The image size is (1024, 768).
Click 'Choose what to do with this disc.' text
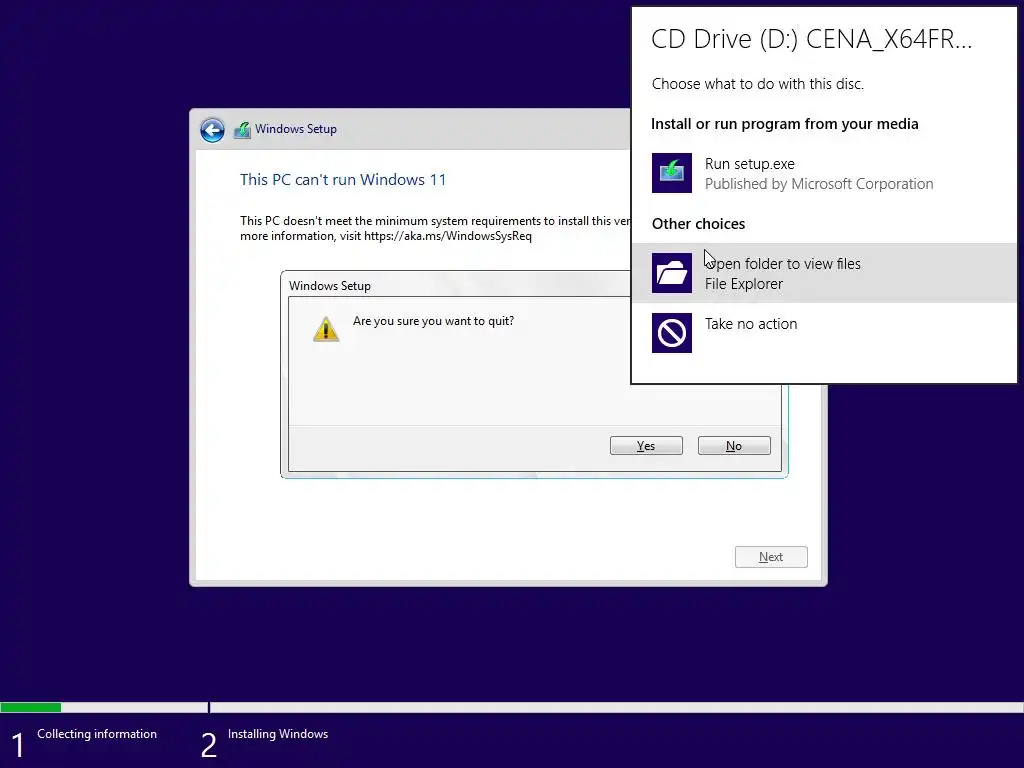pyautogui.click(x=758, y=84)
